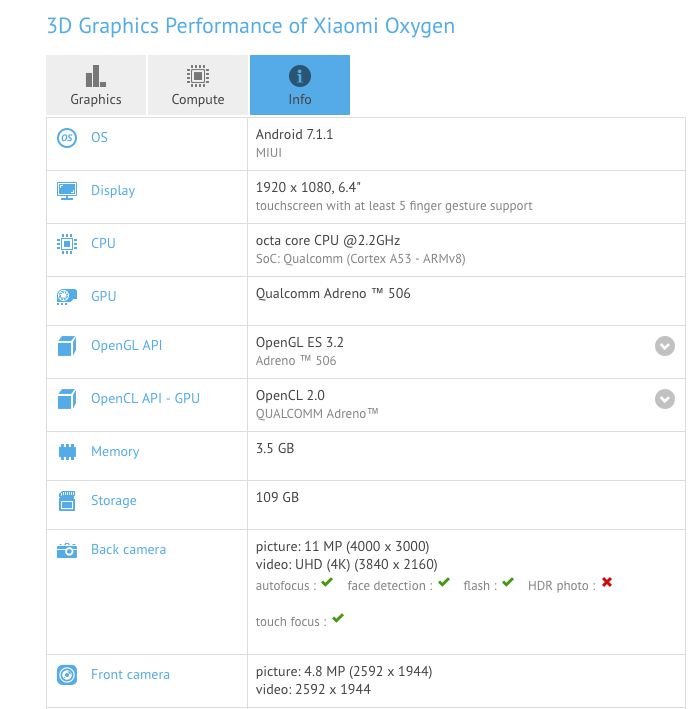Click the page title Xiaomi Oxygen heading
The height and width of the screenshot is (709, 697).
251,25
